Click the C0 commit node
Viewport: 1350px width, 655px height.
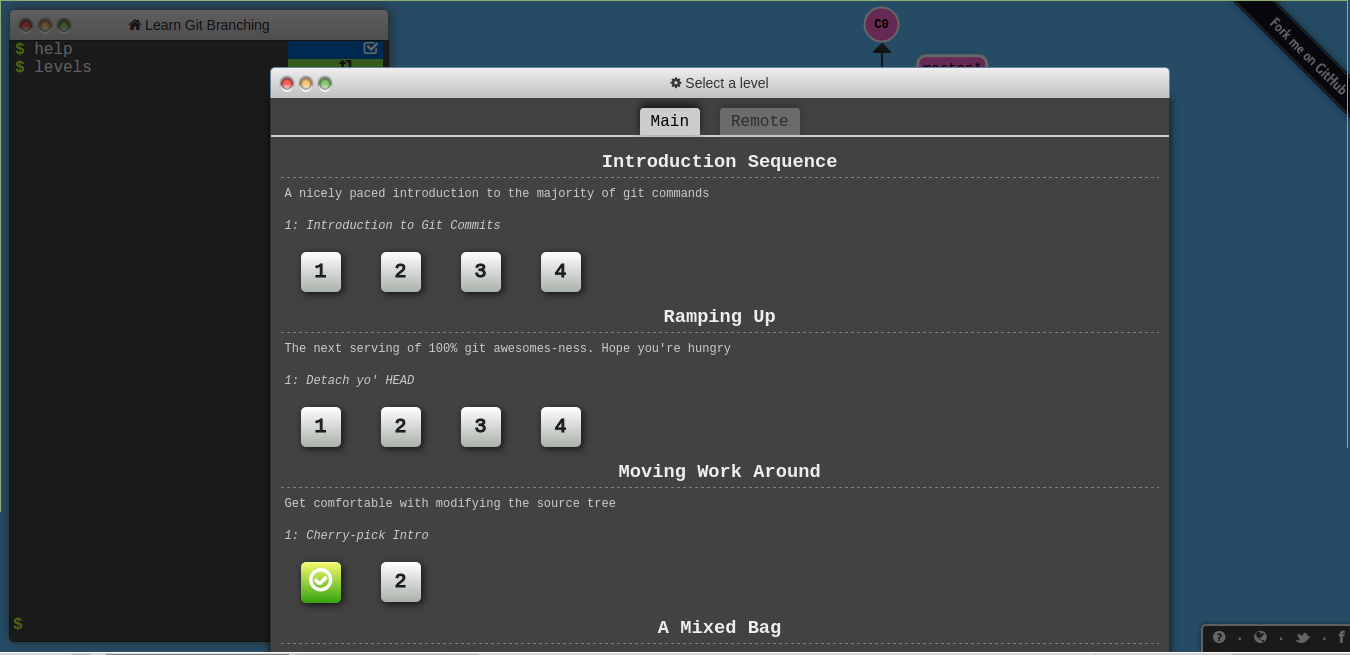tap(881, 24)
